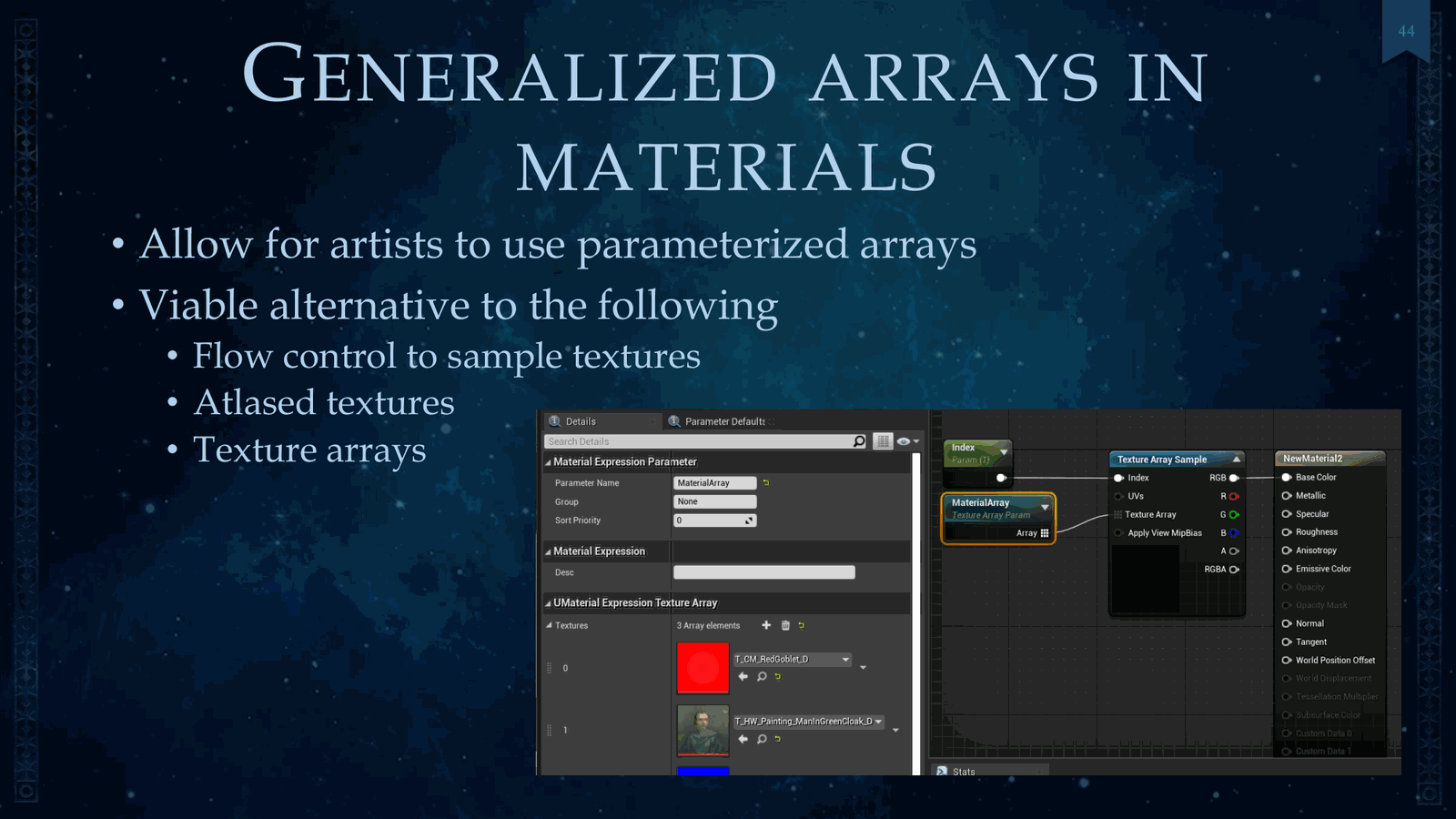Collapse the Material Expression section
Screen dimensions: 1456x819
548,551
